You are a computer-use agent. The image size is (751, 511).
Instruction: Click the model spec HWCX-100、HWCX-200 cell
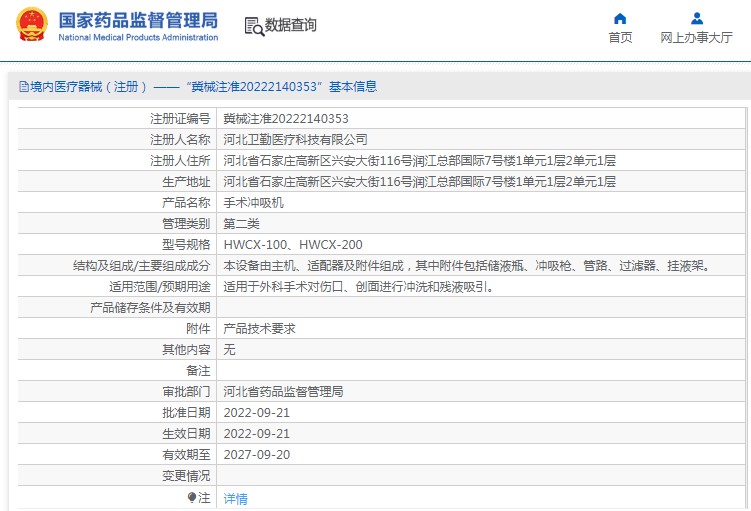292,245
